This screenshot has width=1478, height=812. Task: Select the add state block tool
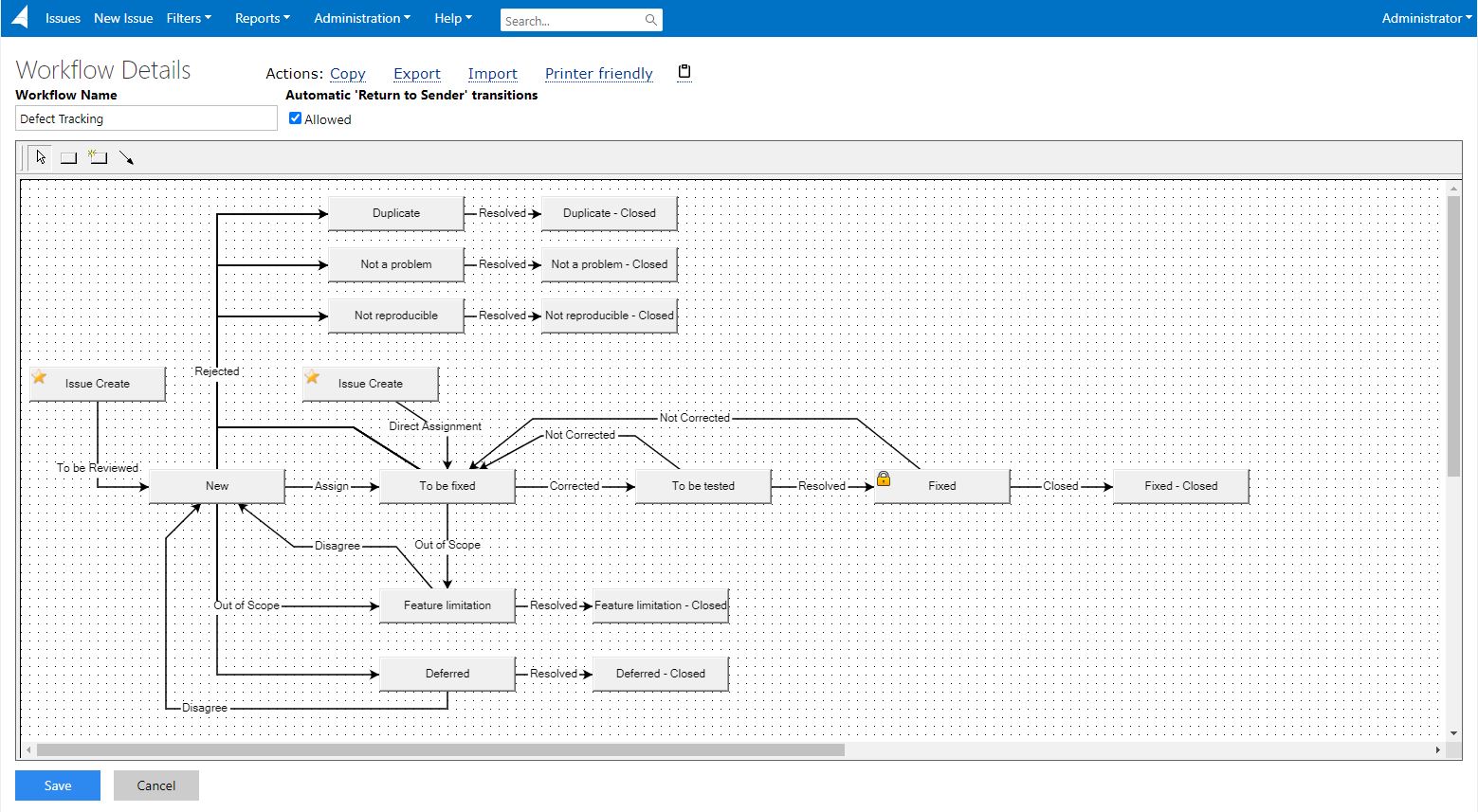pos(67,157)
